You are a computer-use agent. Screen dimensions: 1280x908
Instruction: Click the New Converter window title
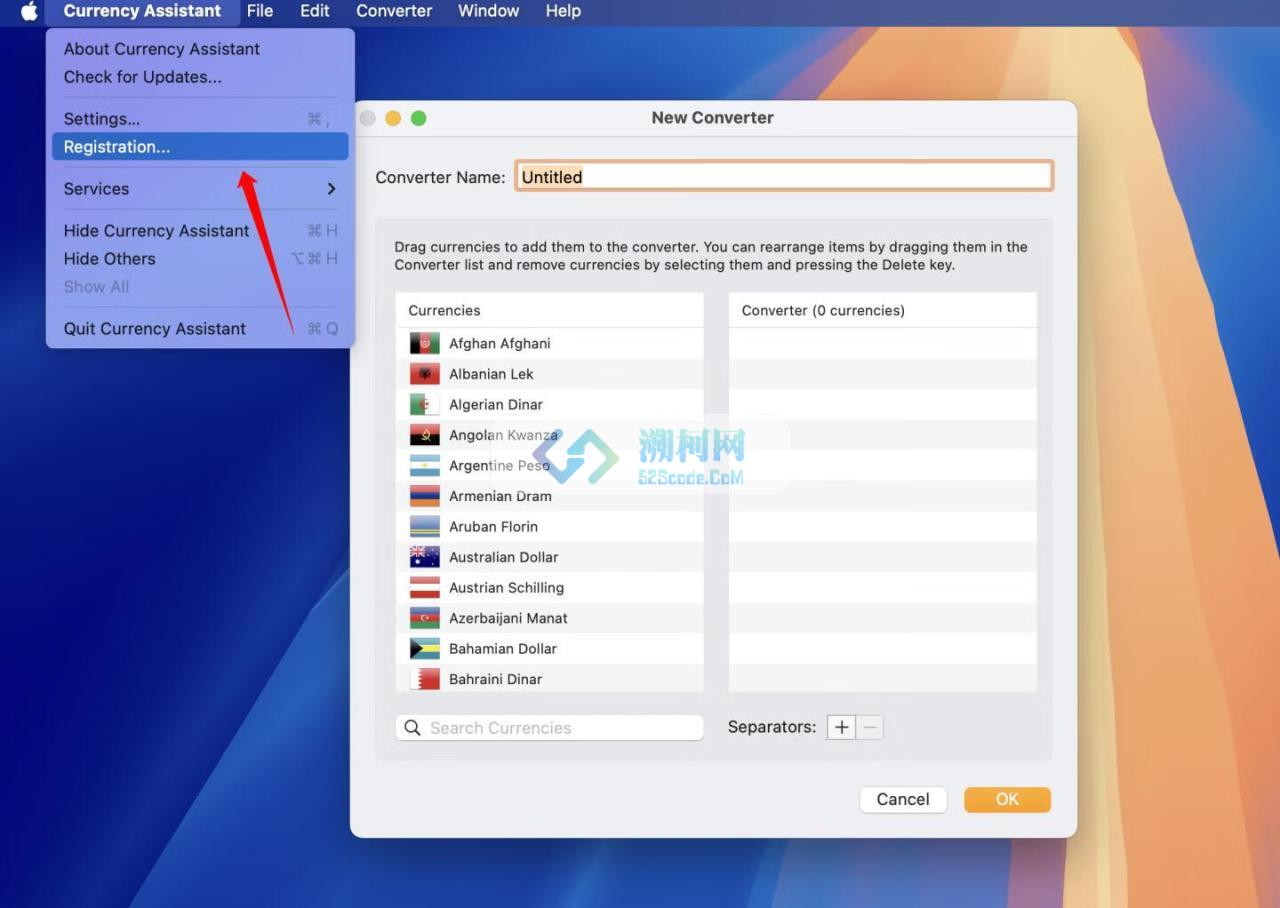[x=712, y=117]
